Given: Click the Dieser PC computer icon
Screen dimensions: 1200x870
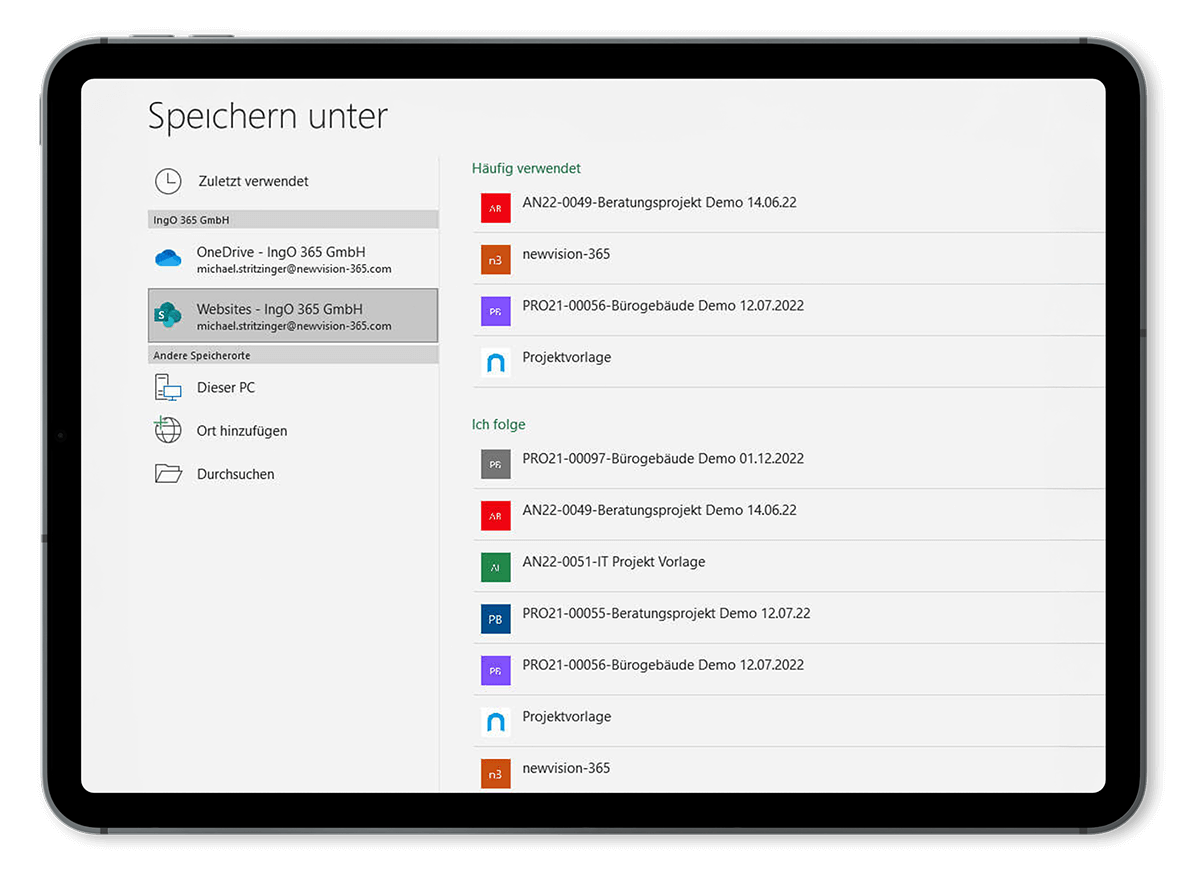Looking at the screenshot, I should coord(168,387).
